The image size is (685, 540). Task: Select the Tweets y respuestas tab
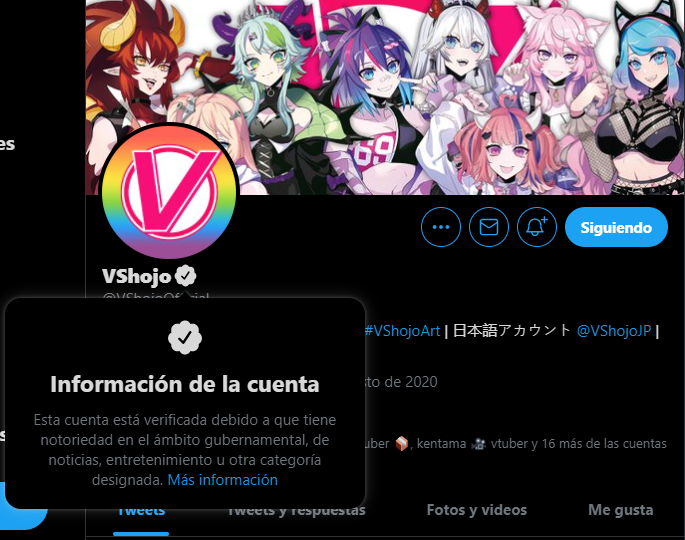(x=297, y=512)
